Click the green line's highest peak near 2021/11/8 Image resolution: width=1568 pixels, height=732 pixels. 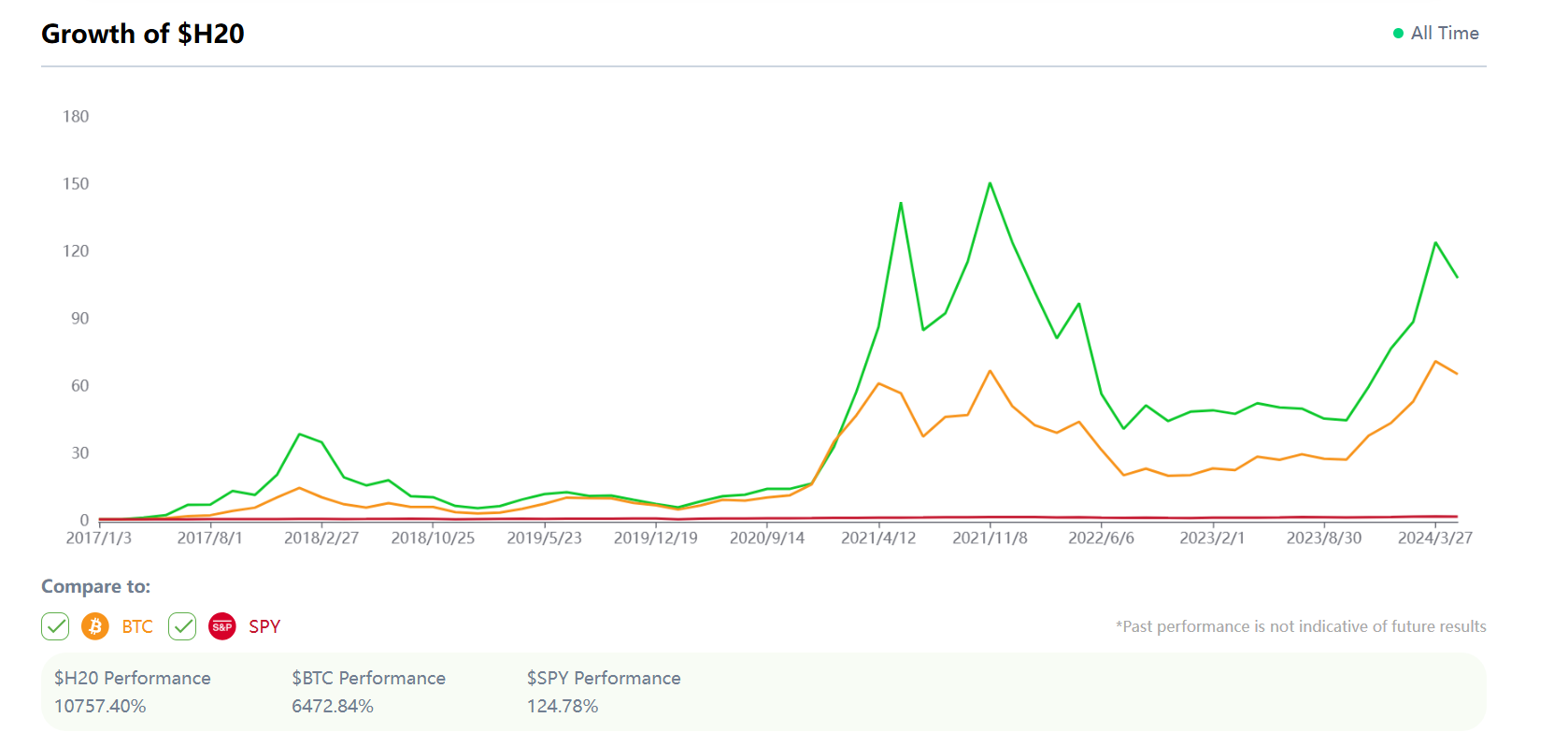coord(990,183)
